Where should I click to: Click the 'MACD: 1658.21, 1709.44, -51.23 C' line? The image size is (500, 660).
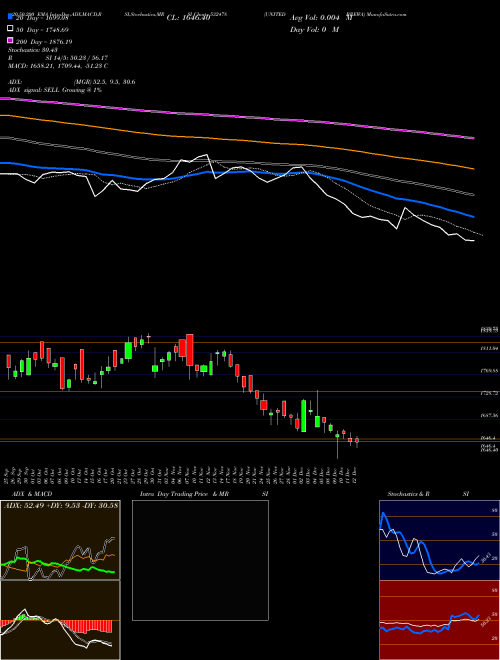pyautogui.click(x=58, y=66)
